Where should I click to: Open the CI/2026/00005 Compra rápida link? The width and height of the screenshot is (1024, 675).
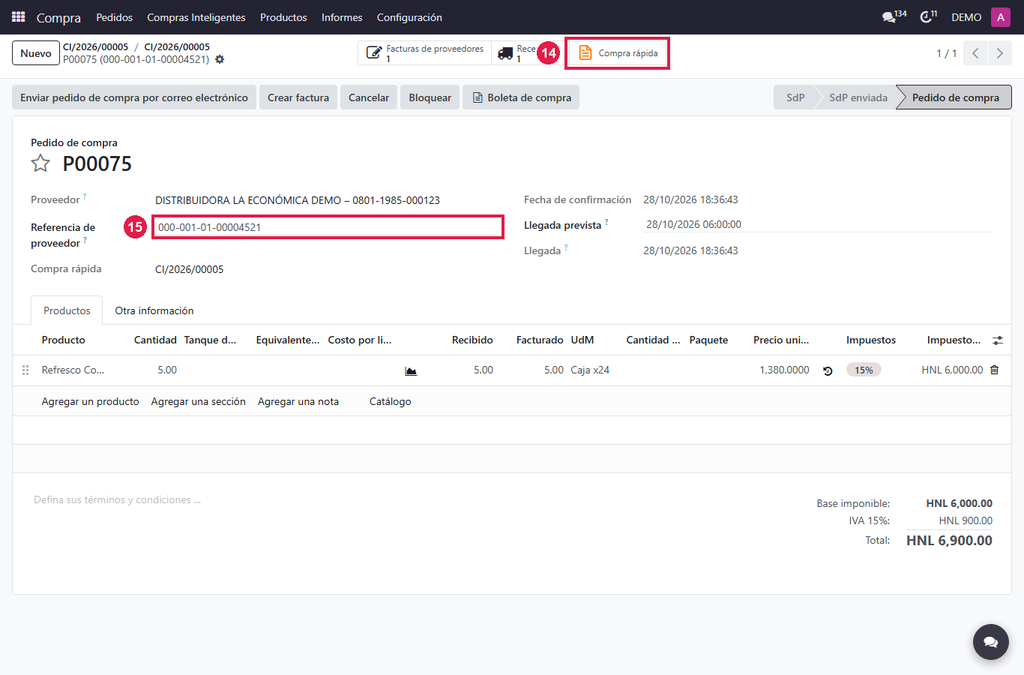(x=189, y=270)
